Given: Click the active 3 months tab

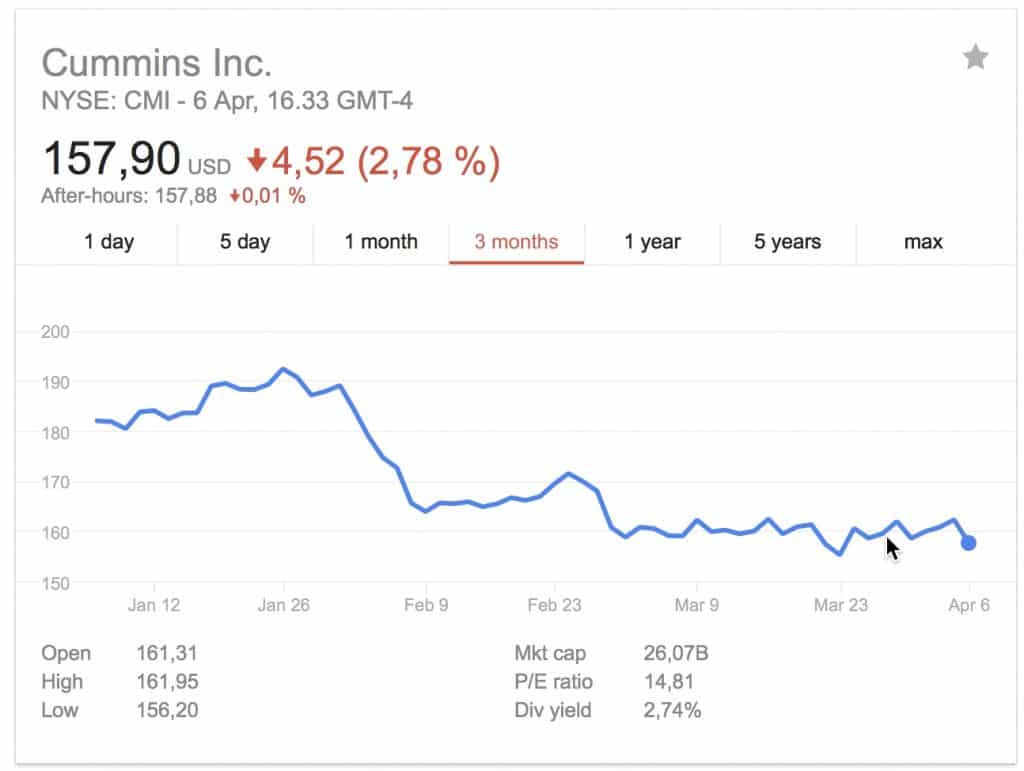Looking at the screenshot, I should [x=516, y=242].
